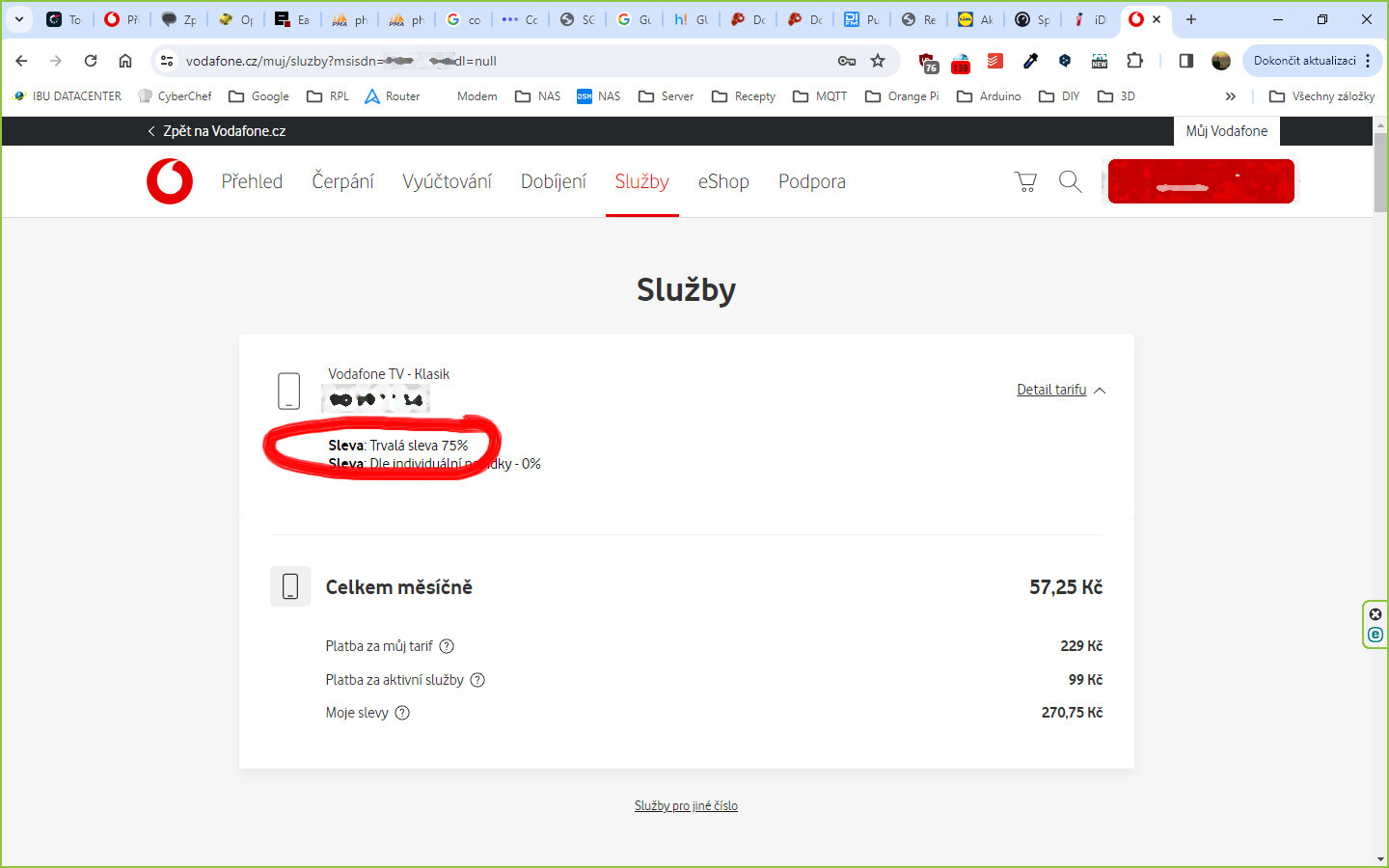
Task: Show more hidden bookmarks chevron
Action: tap(1231, 96)
